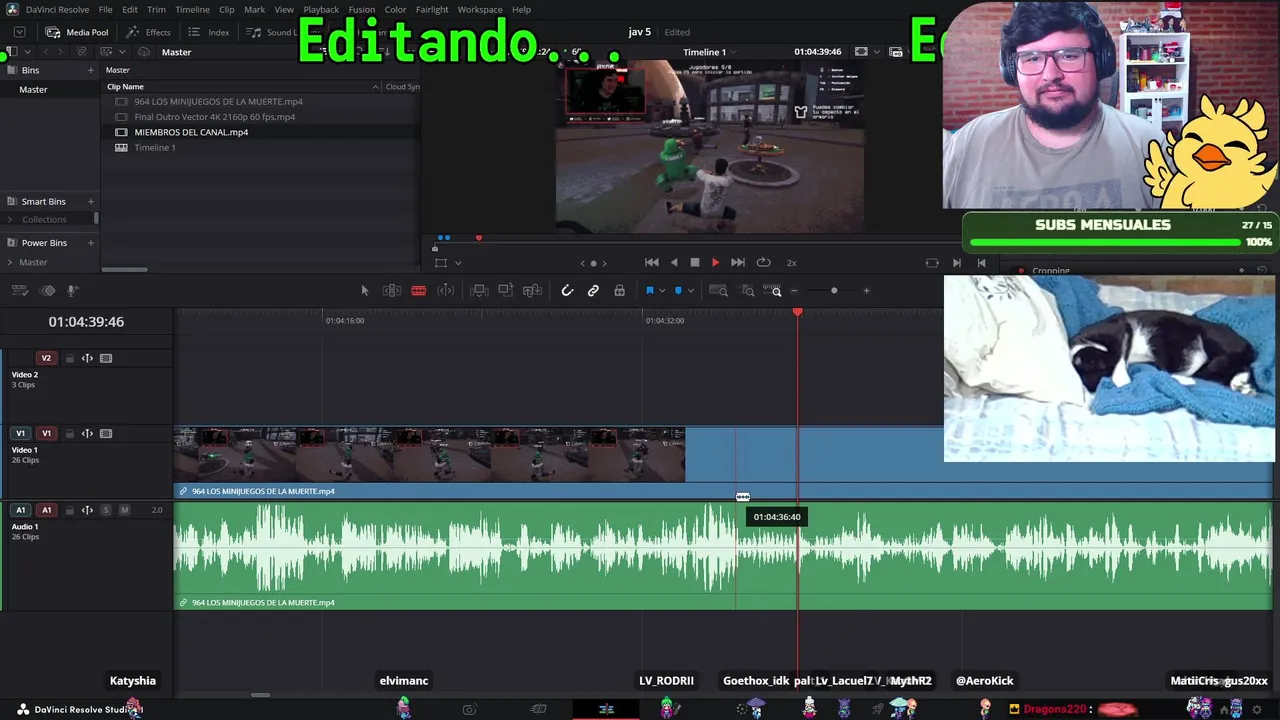The width and height of the screenshot is (1280, 720).
Task: Add a blue flag to the clip
Action: click(650, 291)
